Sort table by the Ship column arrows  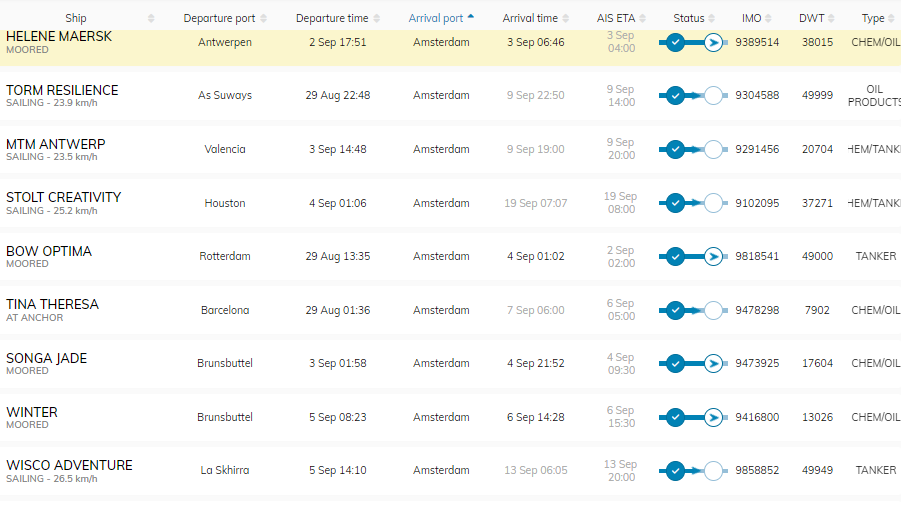[151, 18]
